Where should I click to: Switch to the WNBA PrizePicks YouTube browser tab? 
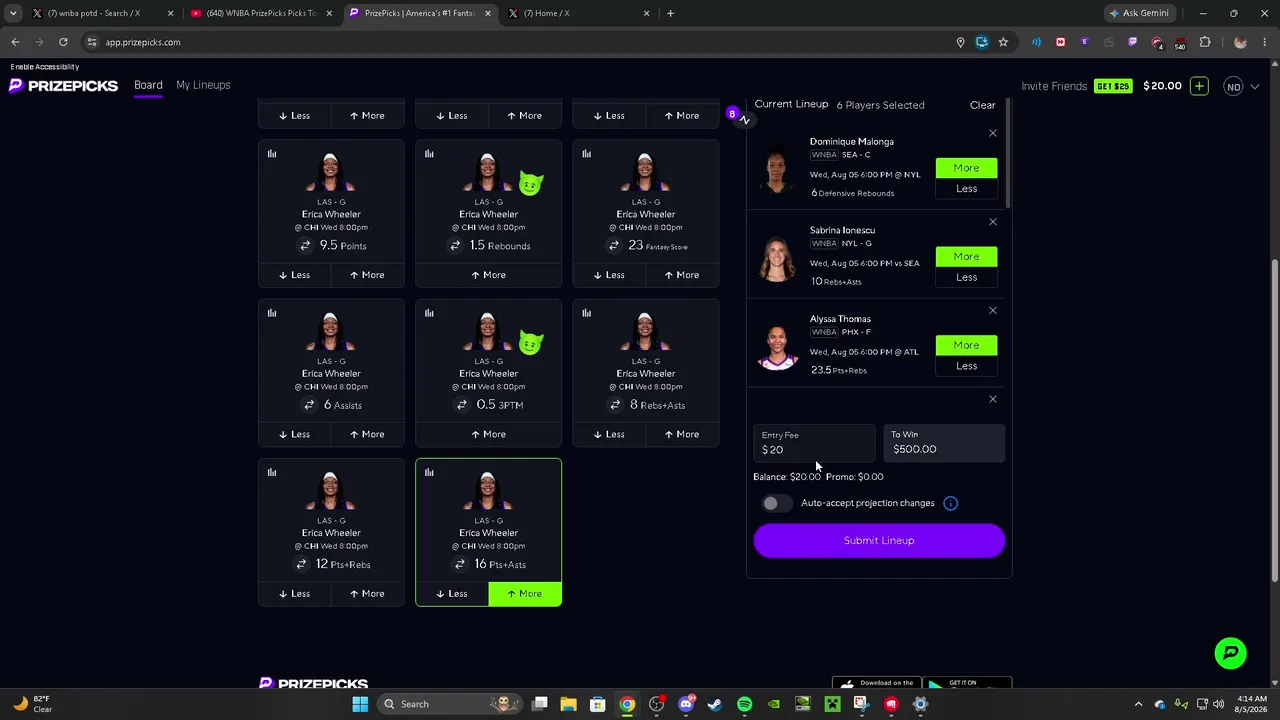[262, 13]
